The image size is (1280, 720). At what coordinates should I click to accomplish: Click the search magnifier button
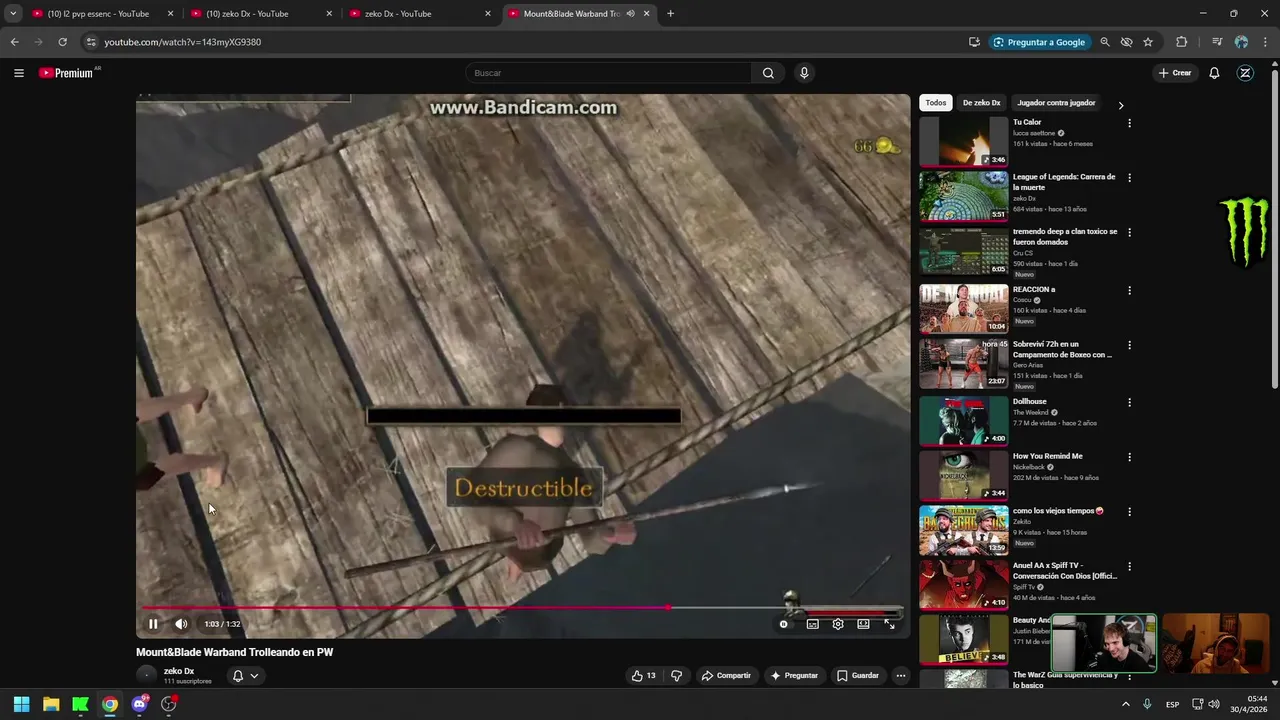768,73
